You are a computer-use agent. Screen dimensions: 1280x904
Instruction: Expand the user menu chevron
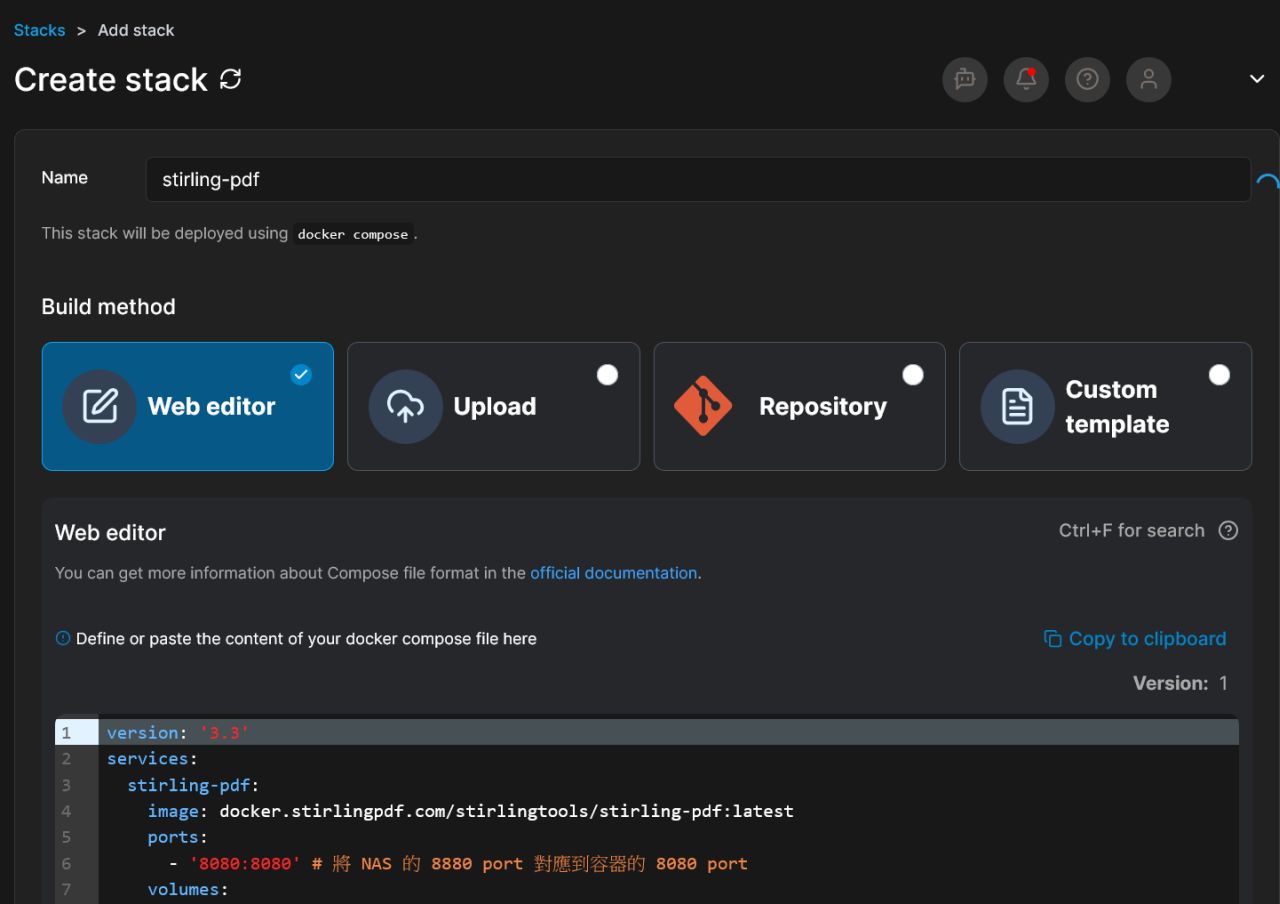[x=1257, y=79]
